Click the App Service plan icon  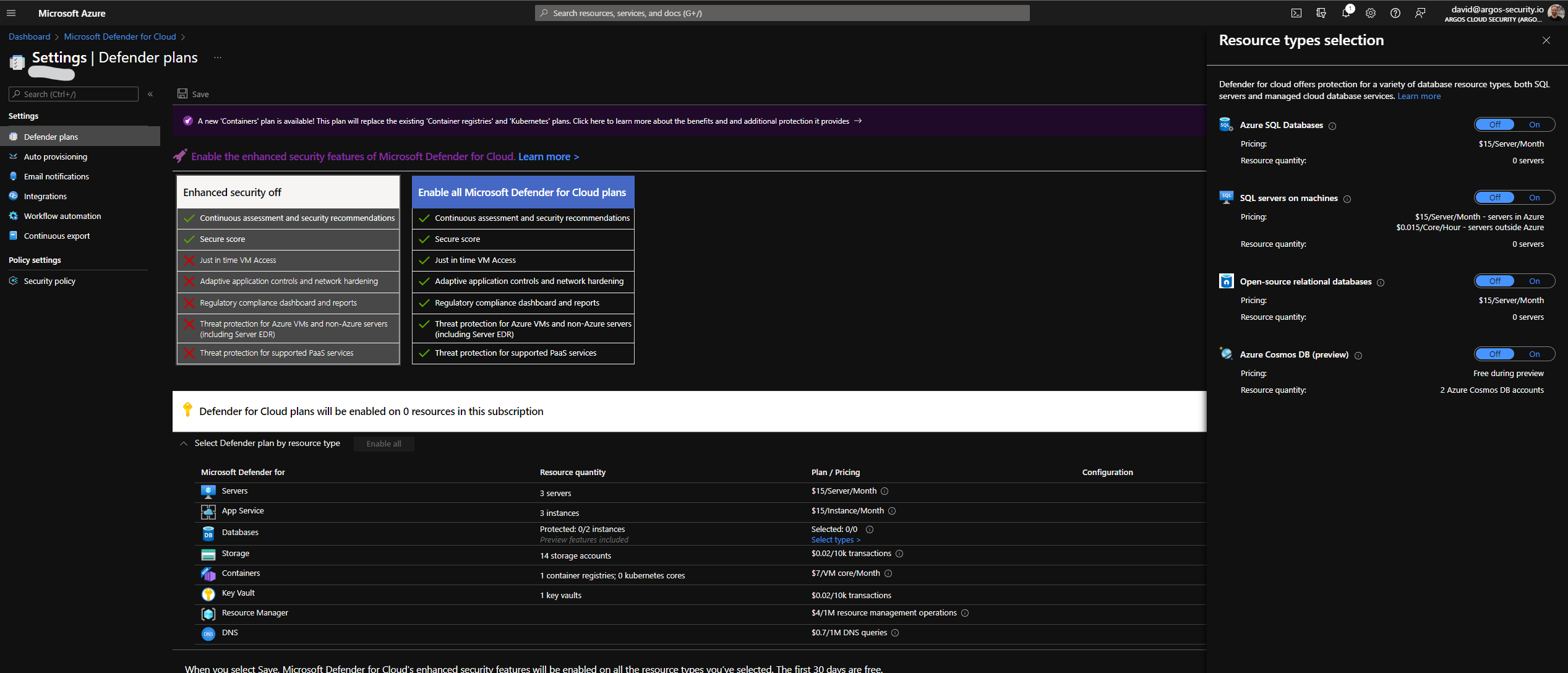pyautogui.click(x=208, y=512)
